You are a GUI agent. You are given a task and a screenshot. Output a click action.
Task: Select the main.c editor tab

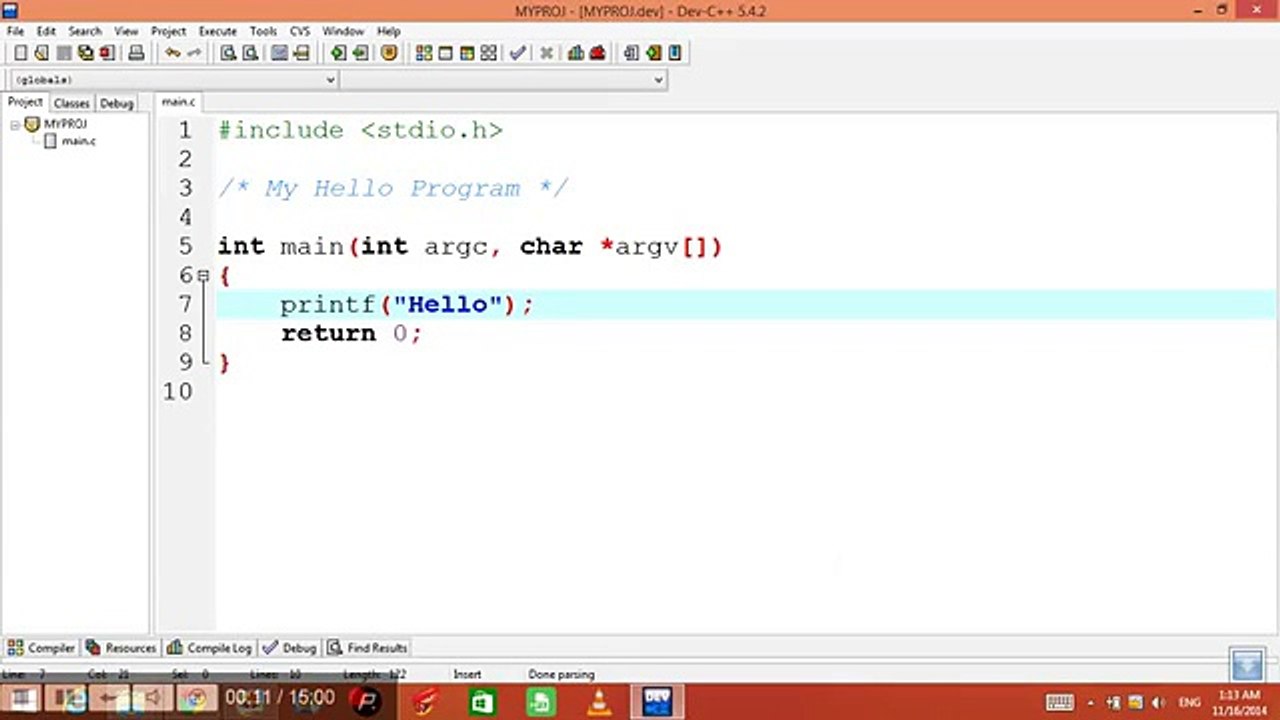(179, 102)
